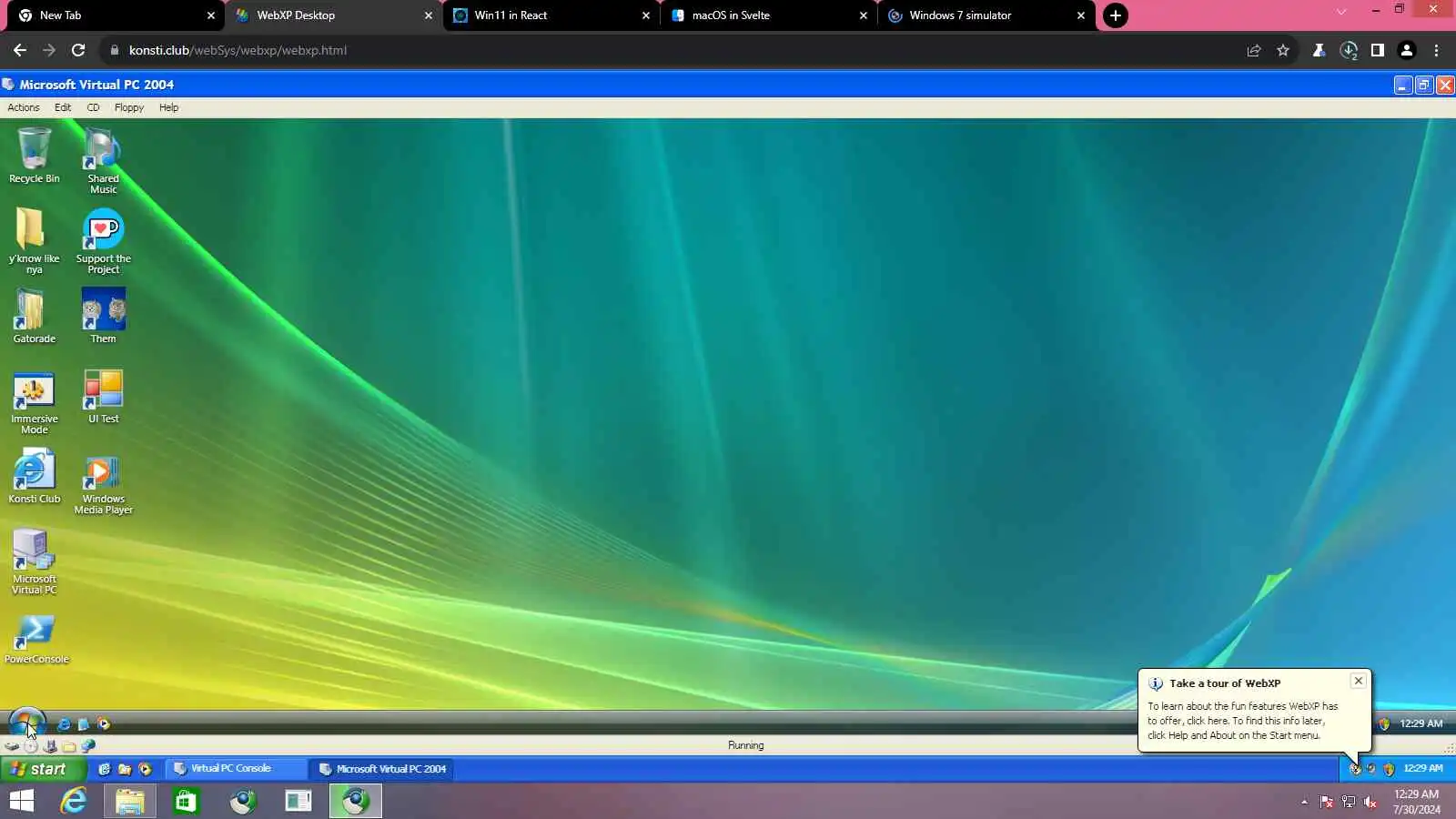The image size is (1456, 819).
Task: Reload the current page
Action: coord(78,50)
